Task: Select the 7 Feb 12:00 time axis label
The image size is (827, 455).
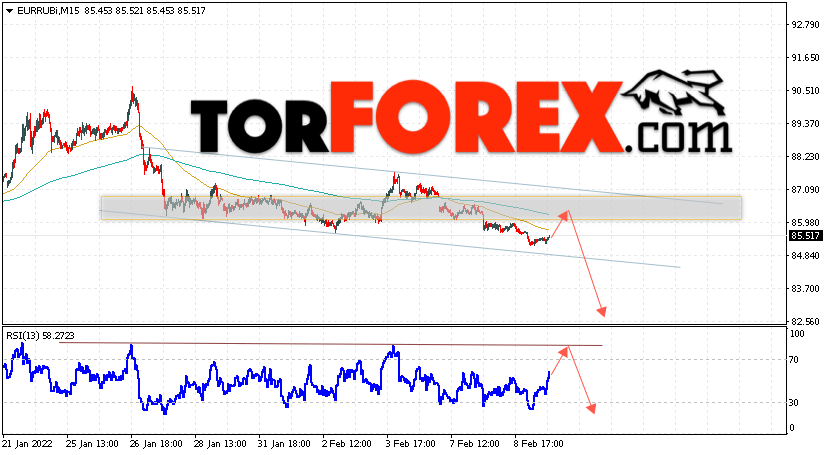Action: (476, 443)
